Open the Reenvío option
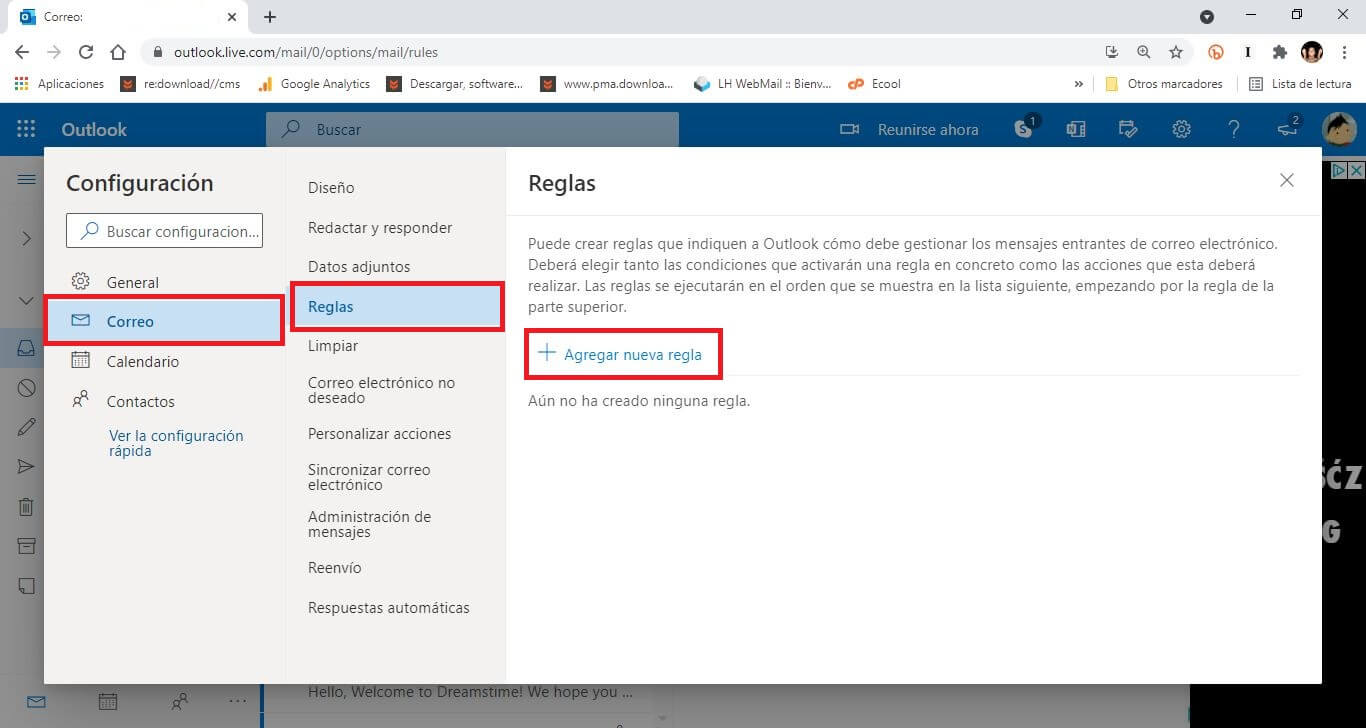This screenshot has width=1366, height=728. coord(335,567)
